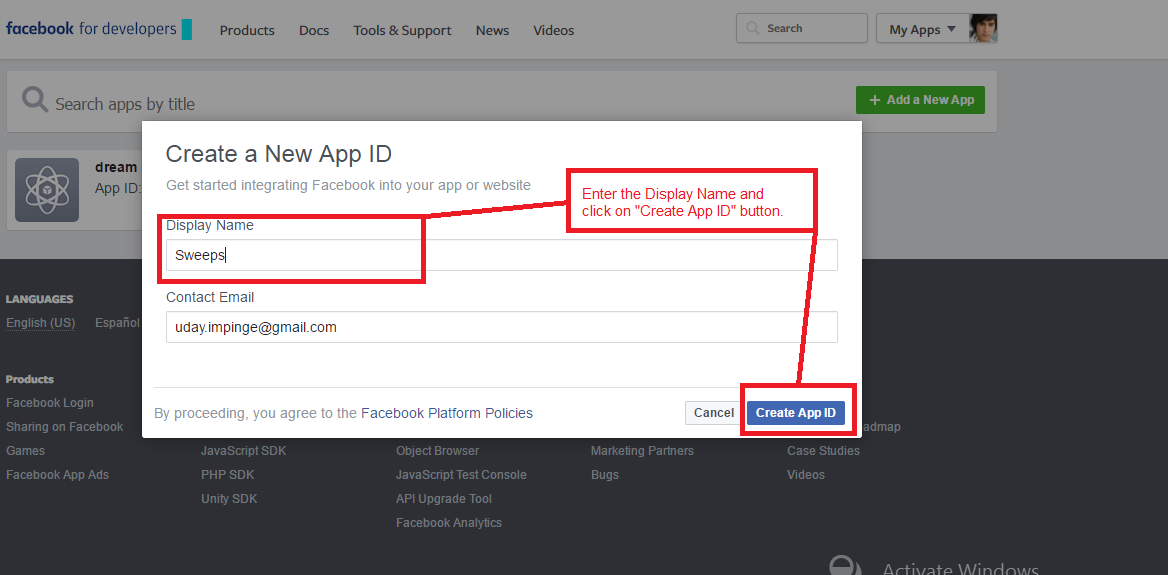The height and width of the screenshot is (575, 1168).
Task: Click the top Search field
Action: click(x=802, y=28)
